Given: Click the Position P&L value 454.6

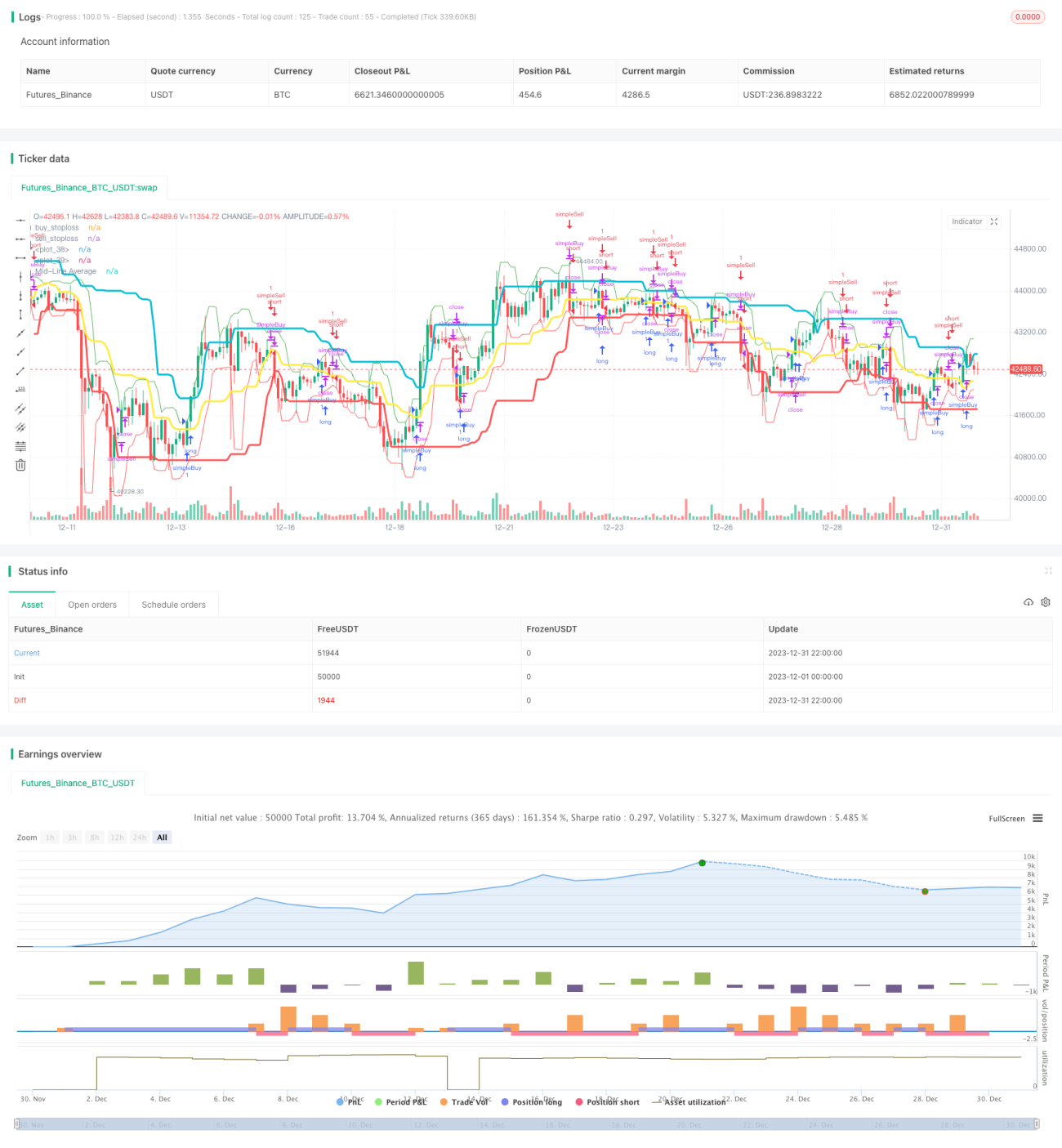Looking at the screenshot, I should [x=530, y=95].
